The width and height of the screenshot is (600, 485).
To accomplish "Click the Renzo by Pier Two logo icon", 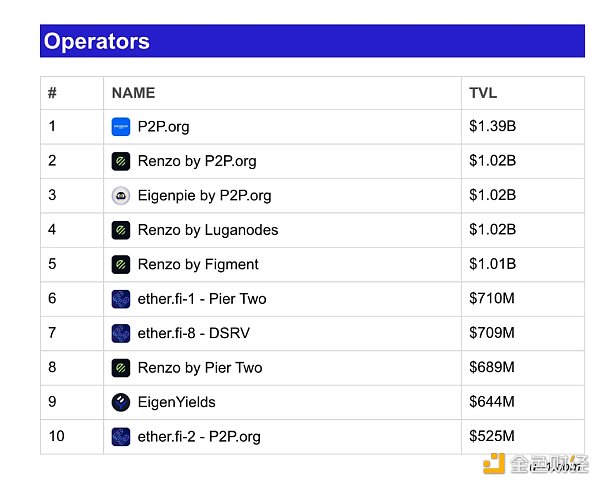I will [x=121, y=368].
